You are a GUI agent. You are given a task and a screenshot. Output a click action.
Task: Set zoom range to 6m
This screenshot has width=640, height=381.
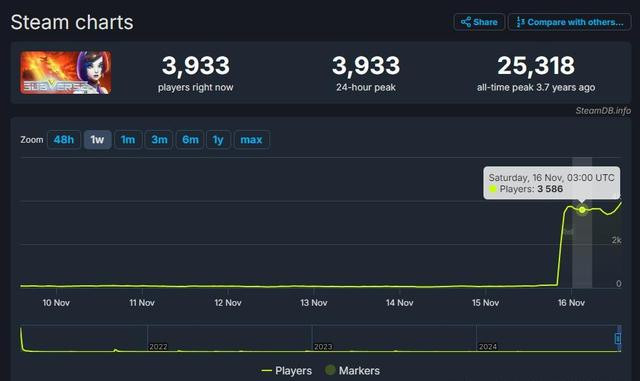[190, 140]
